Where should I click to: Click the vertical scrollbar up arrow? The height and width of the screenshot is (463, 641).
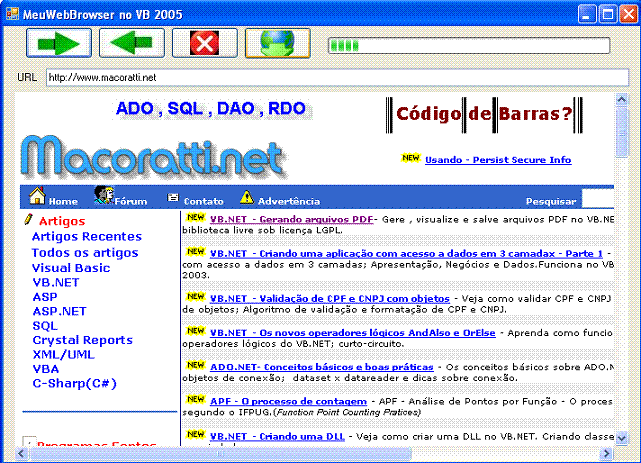[x=622, y=99]
